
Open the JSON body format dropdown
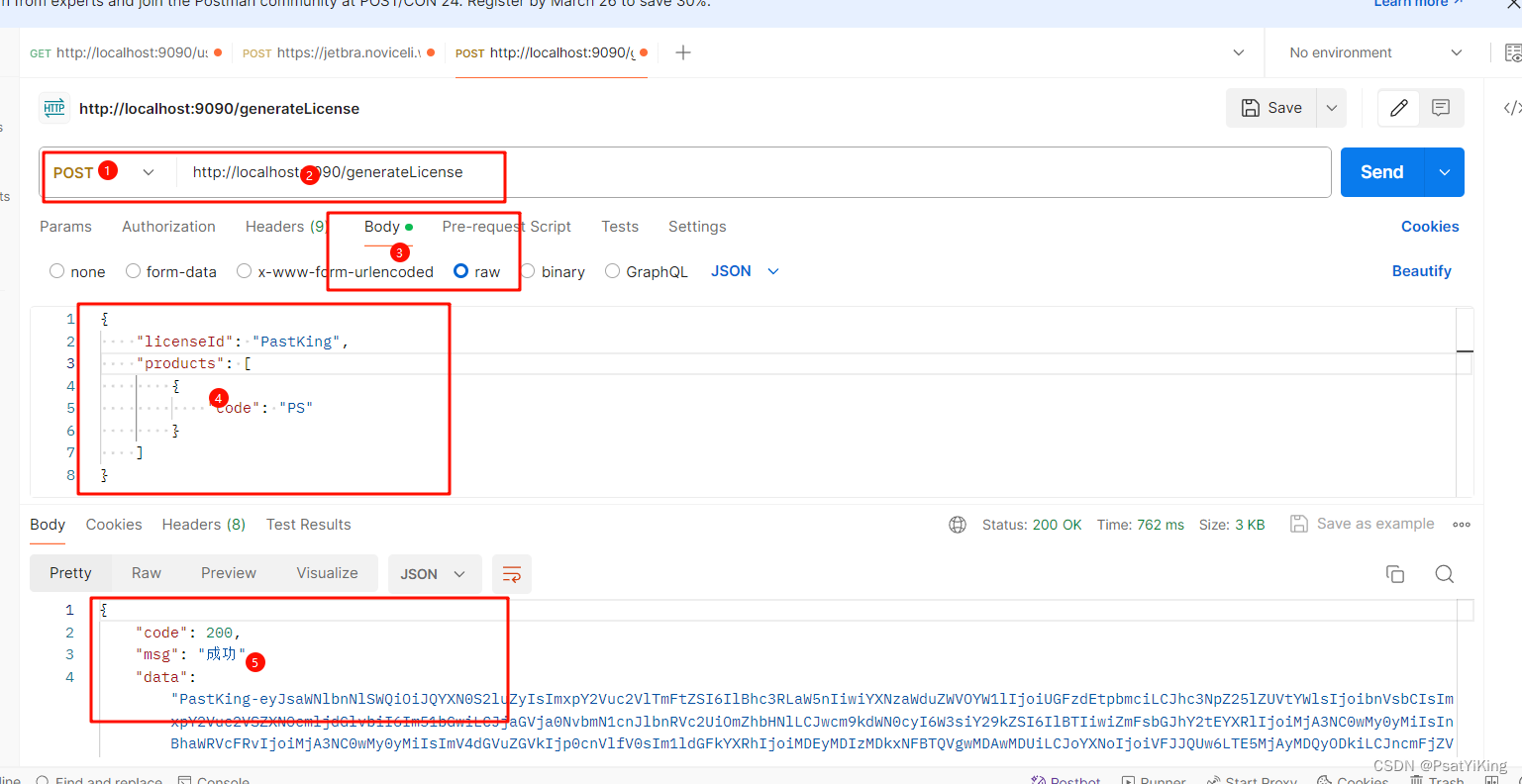coord(744,270)
